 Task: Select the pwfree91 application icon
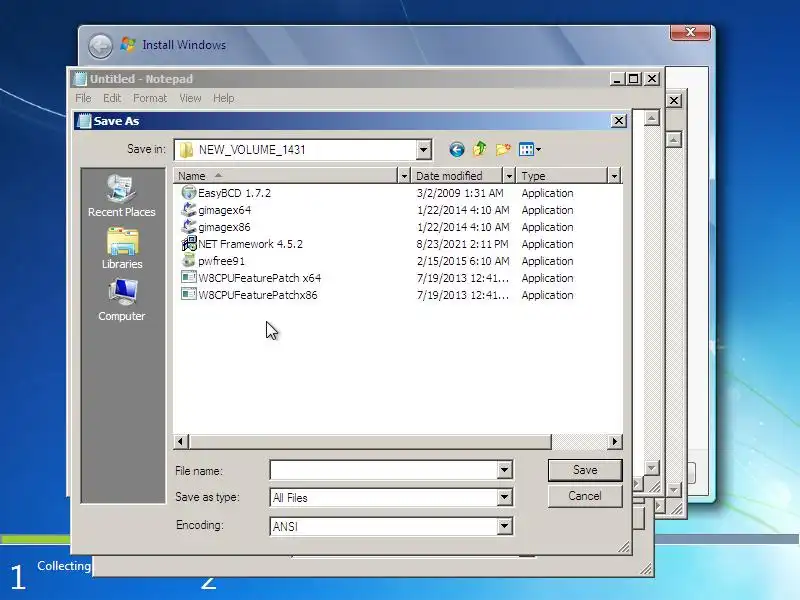189,261
